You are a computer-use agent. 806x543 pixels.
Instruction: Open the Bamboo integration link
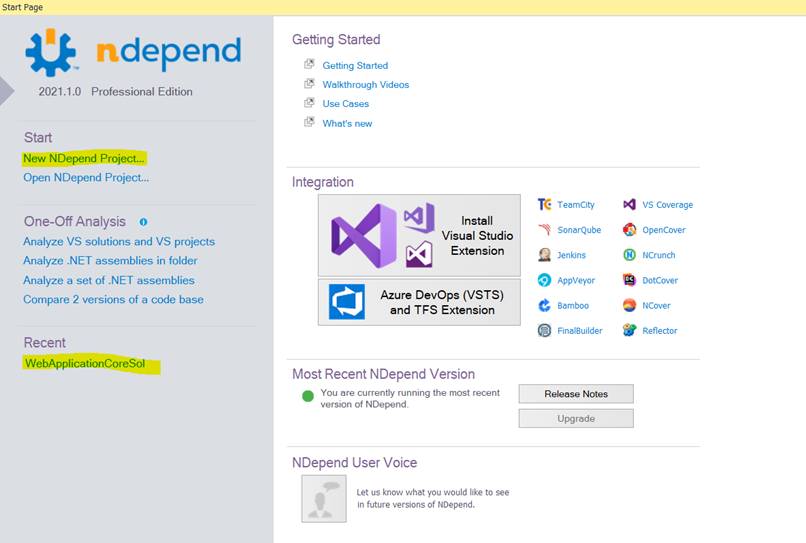(x=573, y=305)
